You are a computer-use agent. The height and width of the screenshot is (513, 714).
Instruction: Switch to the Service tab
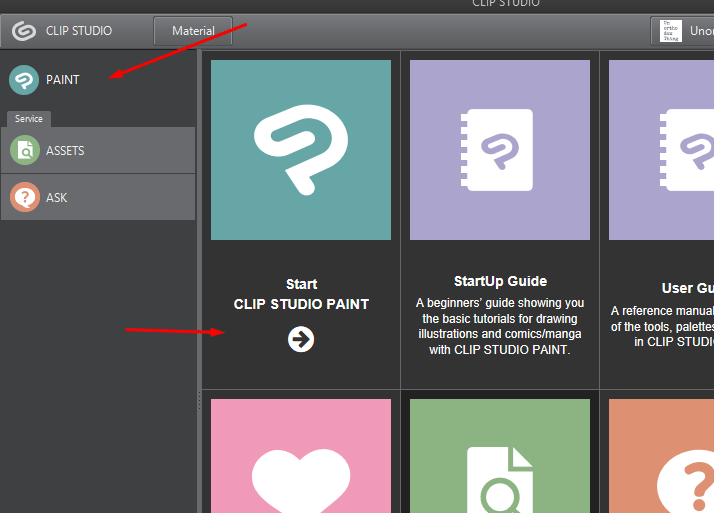29,118
